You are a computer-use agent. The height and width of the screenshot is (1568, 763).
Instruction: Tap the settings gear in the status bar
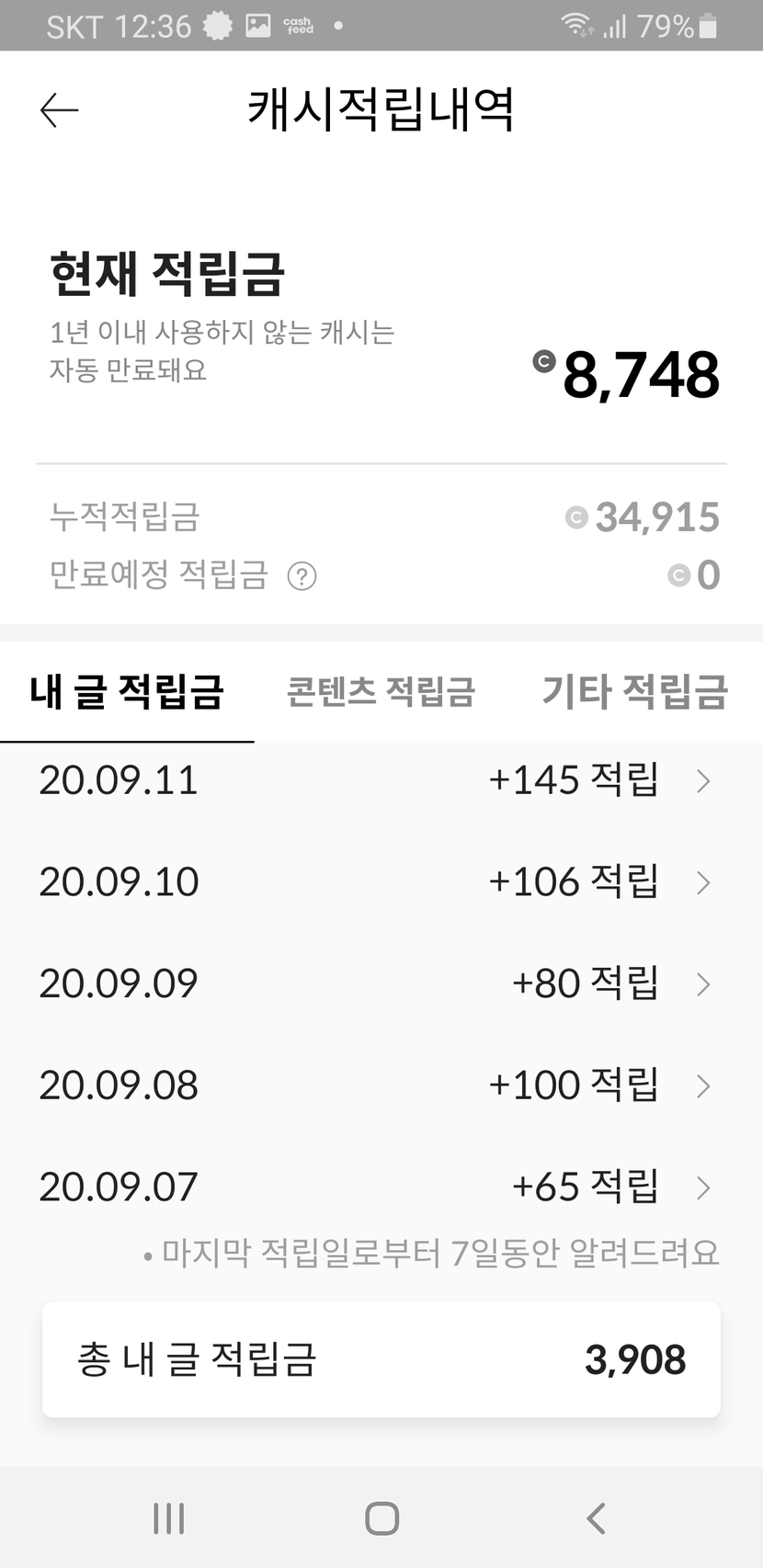click(218, 26)
